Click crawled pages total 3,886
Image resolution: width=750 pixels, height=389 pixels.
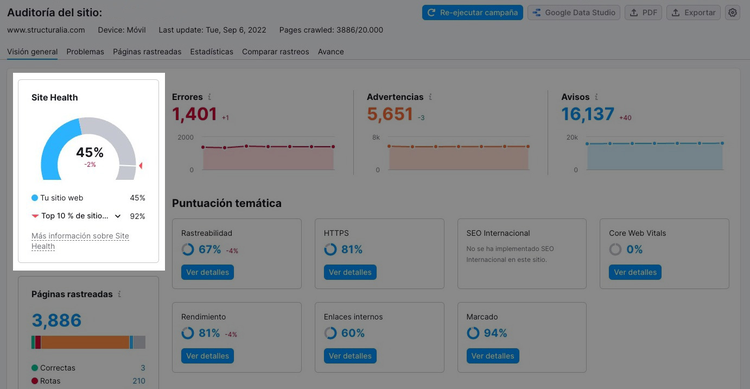click(x=56, y=320)
